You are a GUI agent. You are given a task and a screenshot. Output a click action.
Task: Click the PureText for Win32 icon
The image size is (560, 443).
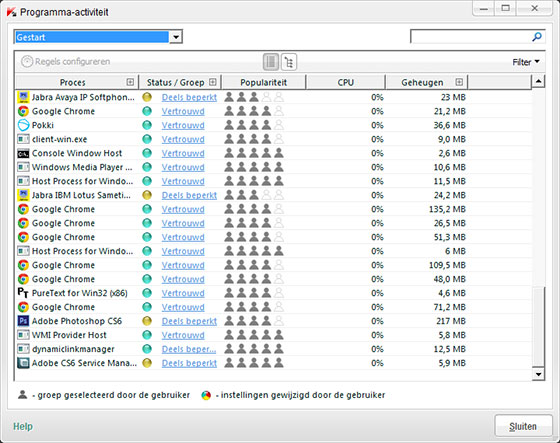(x=23, y=293)
